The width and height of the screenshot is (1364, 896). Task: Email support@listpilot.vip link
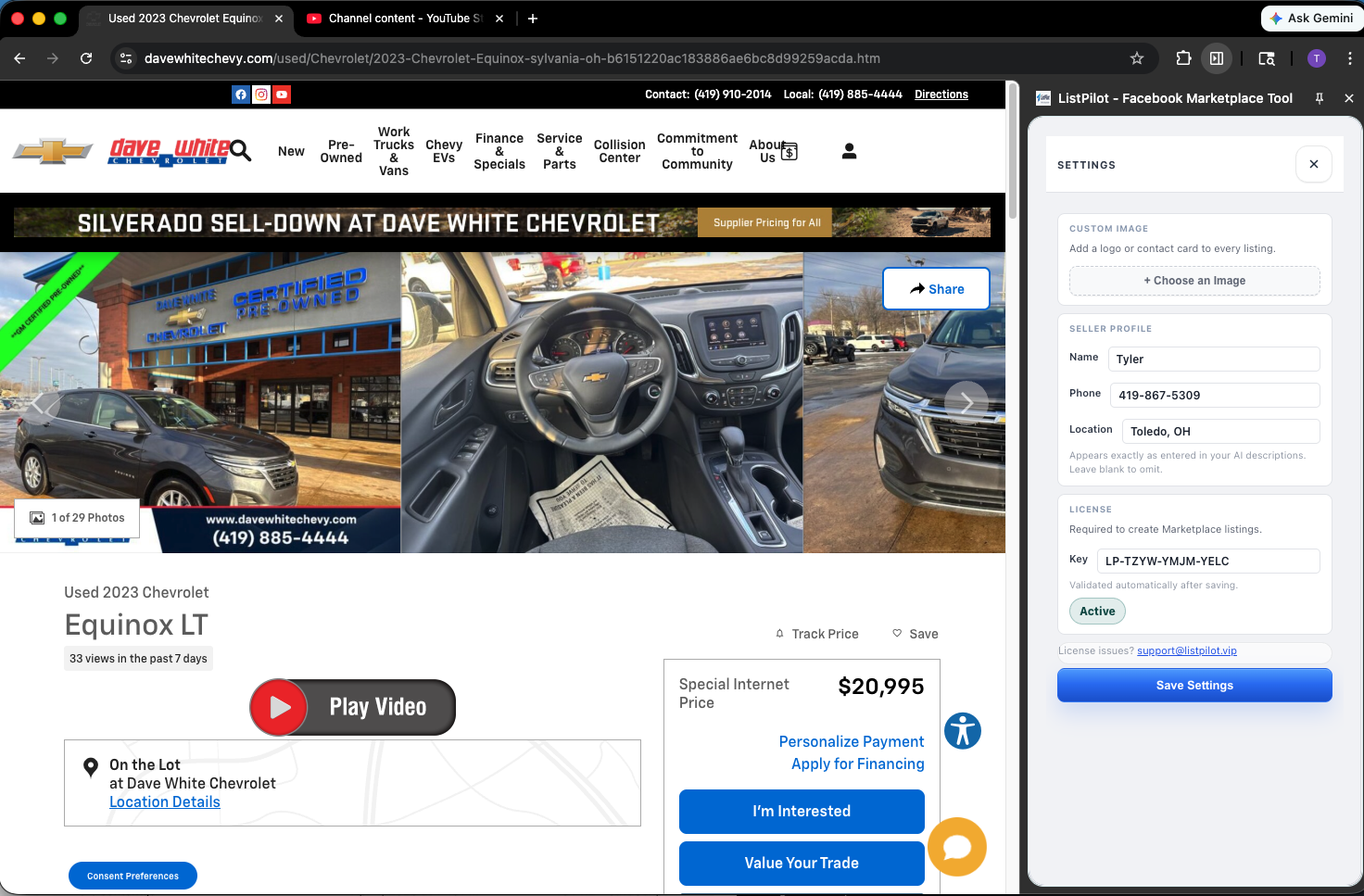pyautogui.click(x=1187, y=650)
